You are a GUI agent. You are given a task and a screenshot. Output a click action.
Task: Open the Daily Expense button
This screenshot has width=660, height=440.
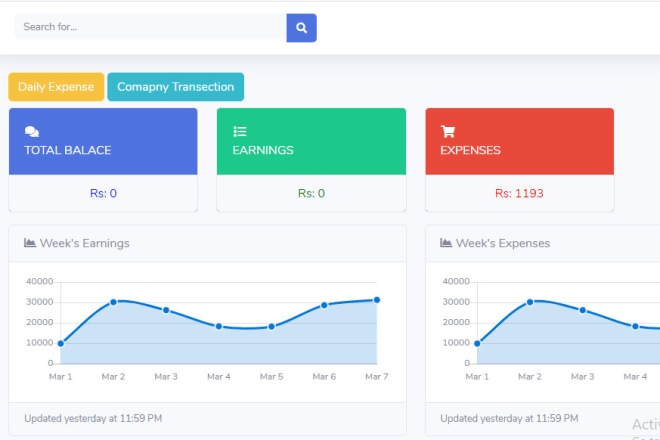coord(56,87)
